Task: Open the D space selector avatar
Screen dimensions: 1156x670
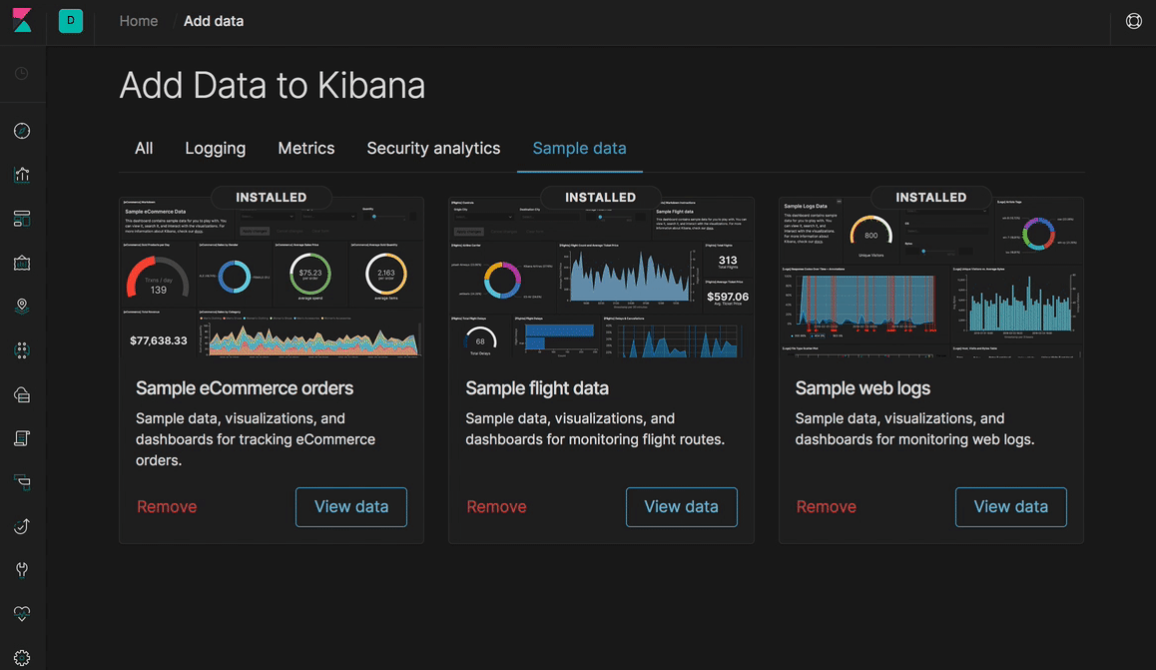Action: pyautogui.click(x=71, y=21)
